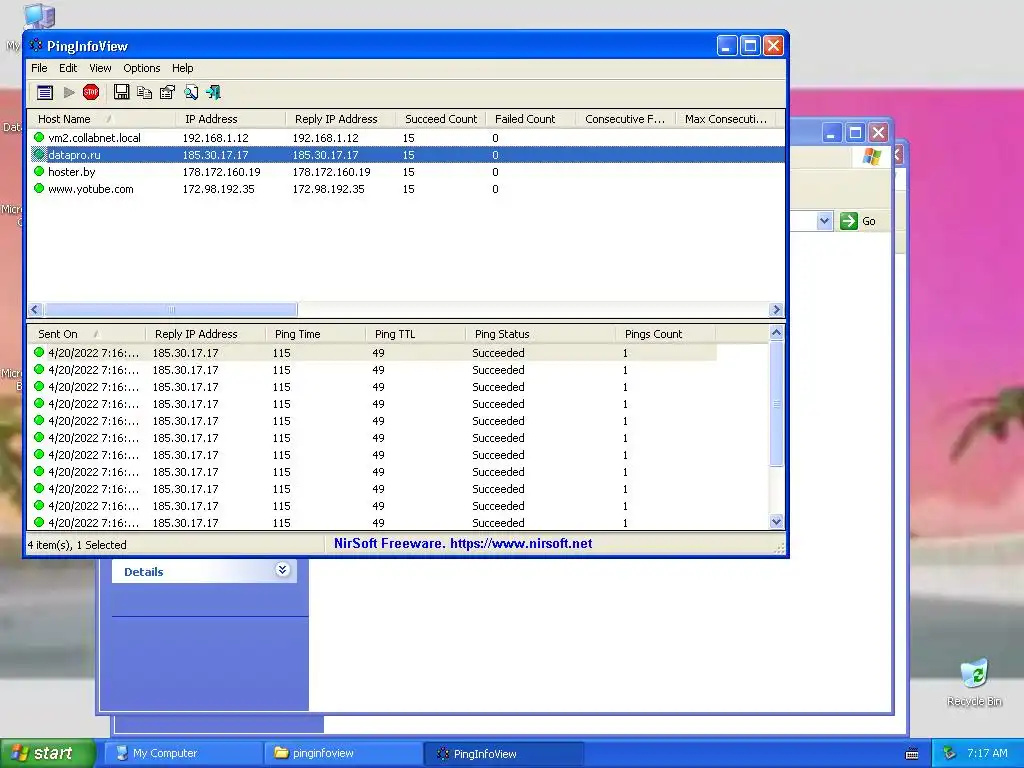1024x768 pixels.
Task: Click the 7:17 AM clock
Action: tap(987, 753)
